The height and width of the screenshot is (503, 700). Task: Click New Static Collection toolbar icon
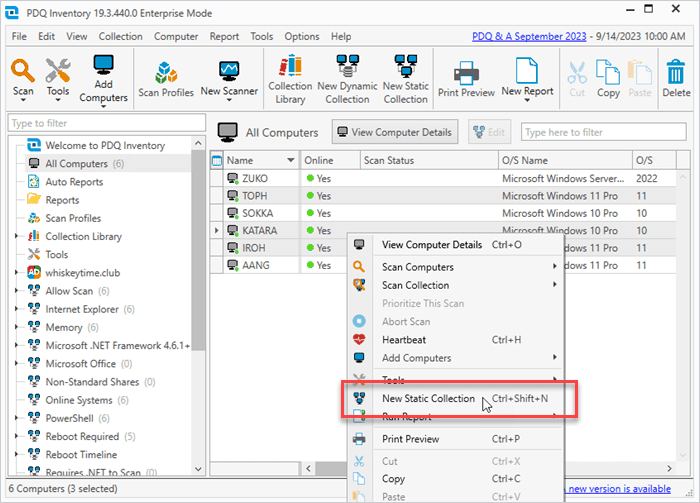[405, 66]
